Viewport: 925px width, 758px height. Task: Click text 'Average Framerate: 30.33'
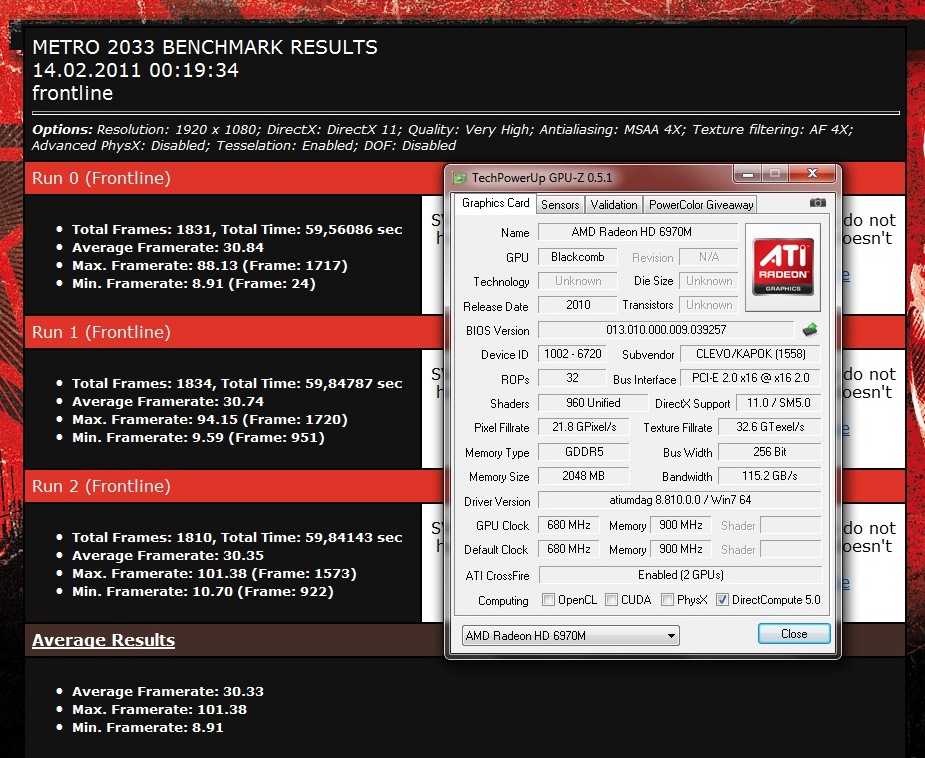tap(168, 691)
